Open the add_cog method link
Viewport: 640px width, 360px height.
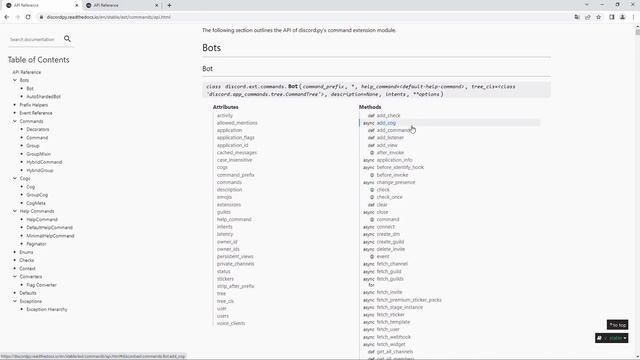[x=386, y=123]
